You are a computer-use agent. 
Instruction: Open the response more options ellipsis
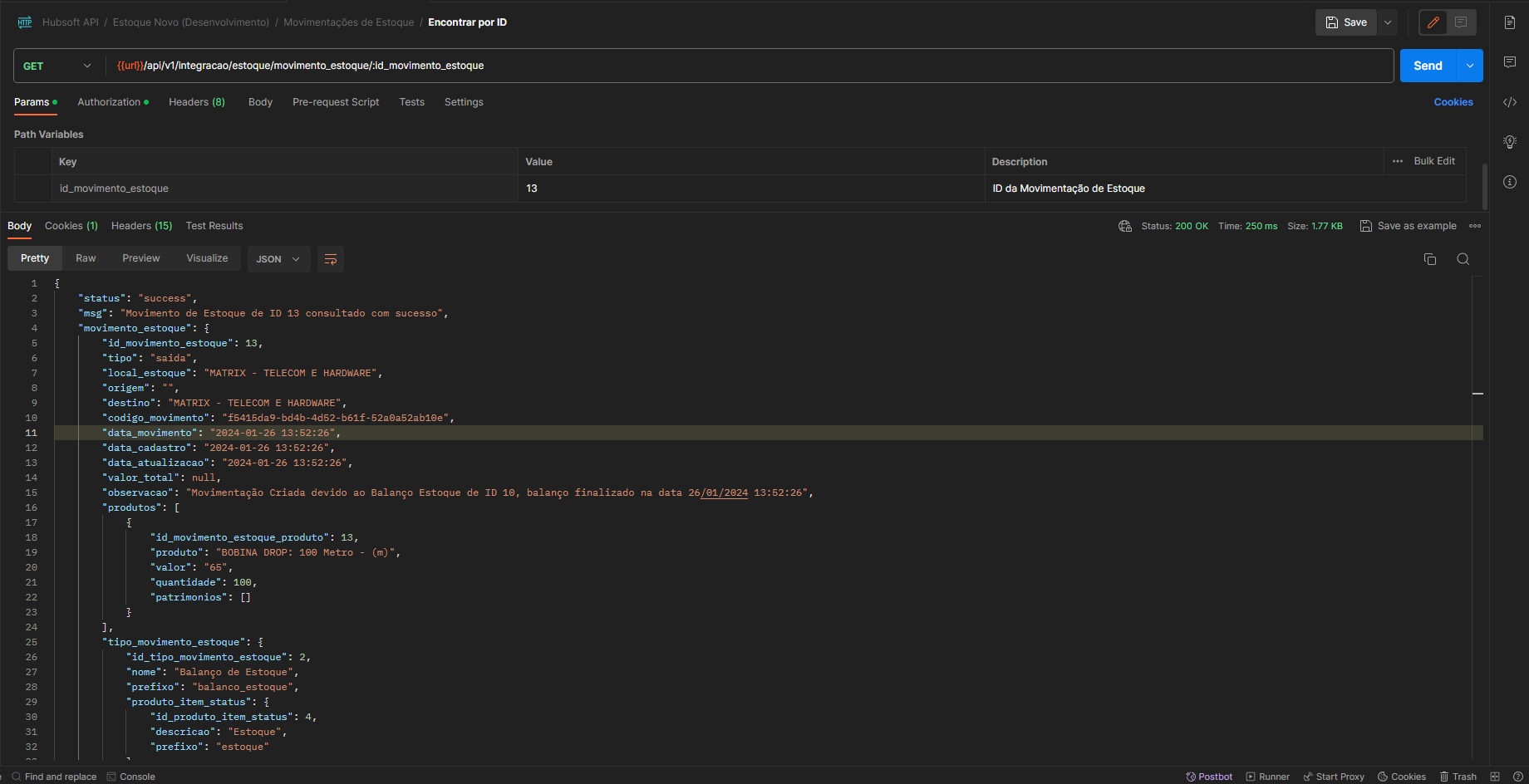point(1475,226)
